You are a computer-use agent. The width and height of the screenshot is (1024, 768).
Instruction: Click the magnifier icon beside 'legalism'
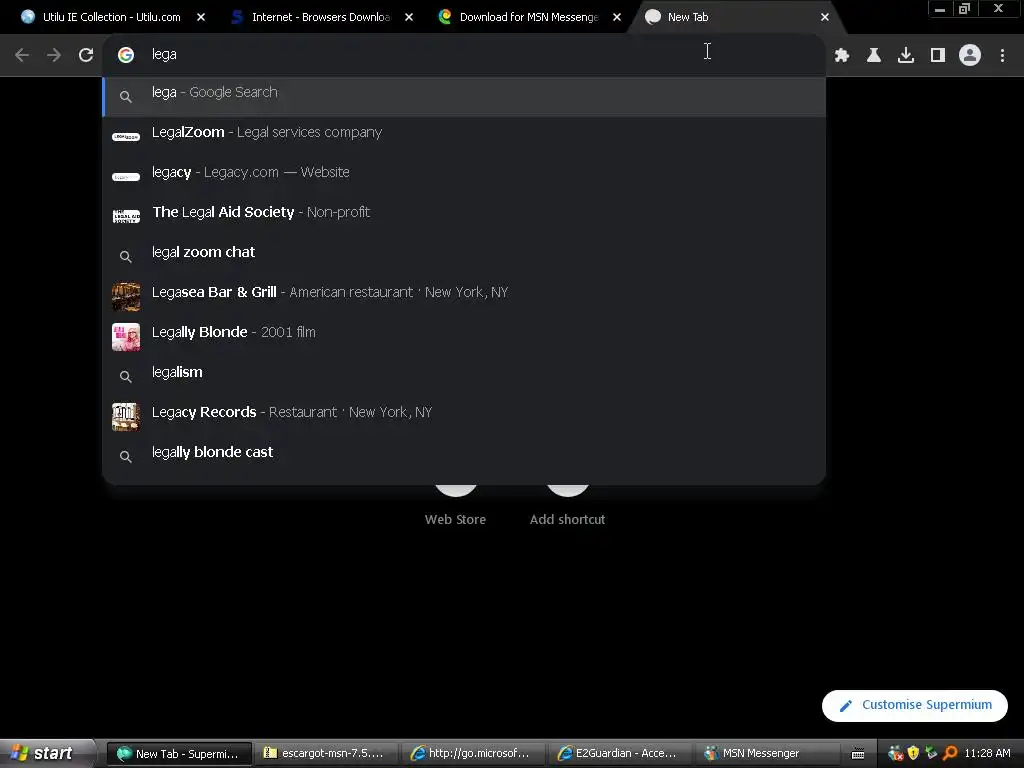(x=126, y=377)
